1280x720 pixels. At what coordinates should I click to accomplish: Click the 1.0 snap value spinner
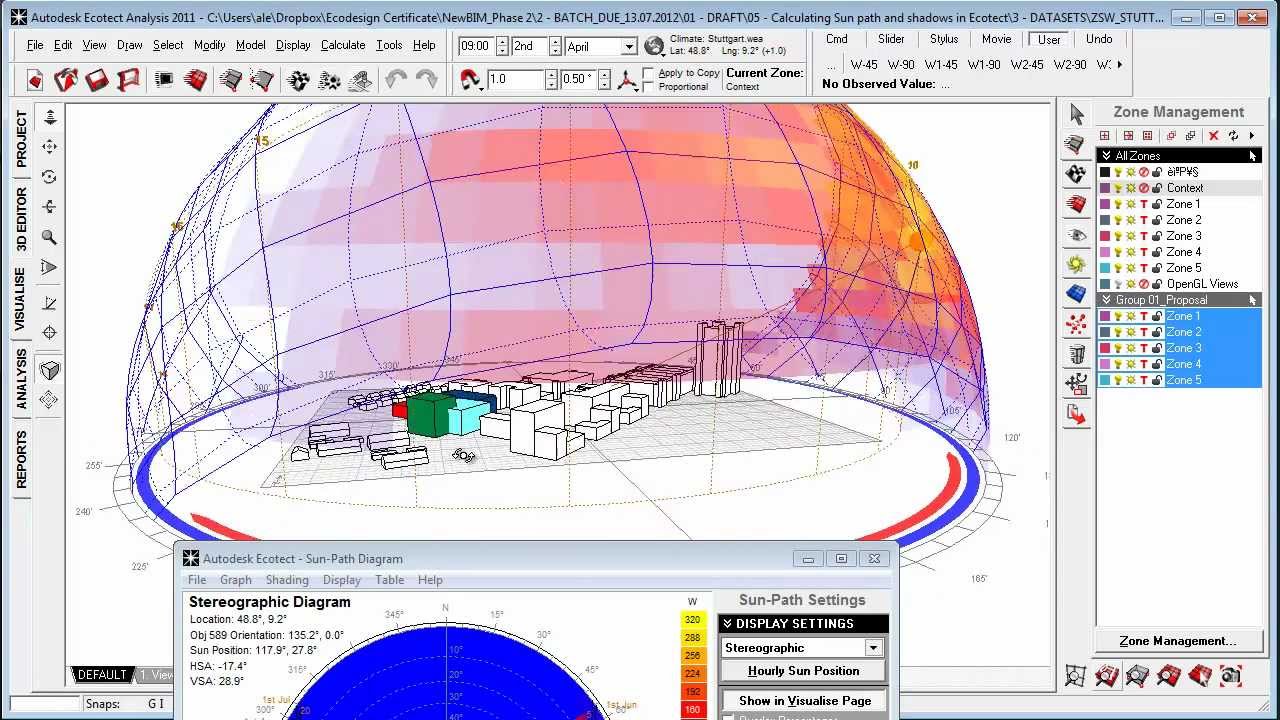(551, 79)
